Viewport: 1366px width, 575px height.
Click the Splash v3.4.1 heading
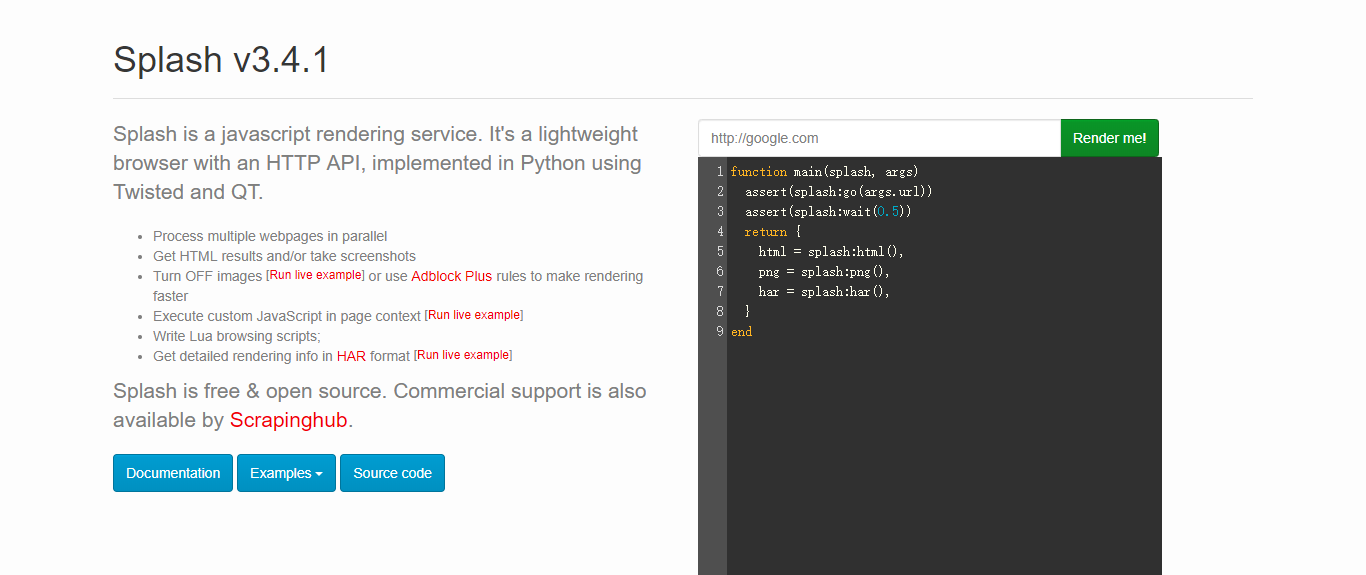click(x=221, y=60)
